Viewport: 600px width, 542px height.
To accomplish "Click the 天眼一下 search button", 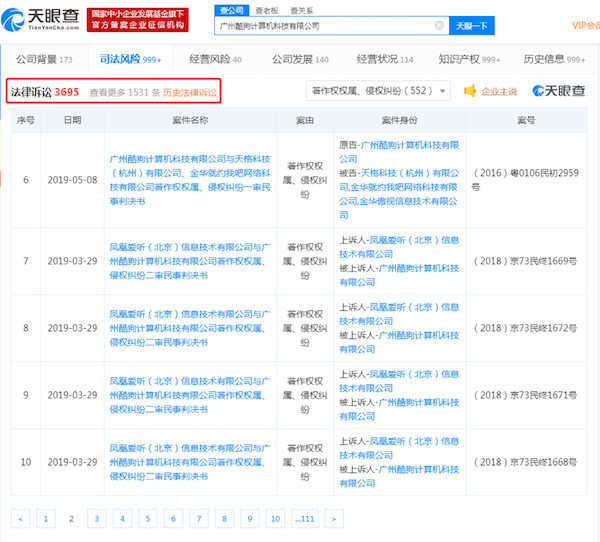I will point(471,26).
